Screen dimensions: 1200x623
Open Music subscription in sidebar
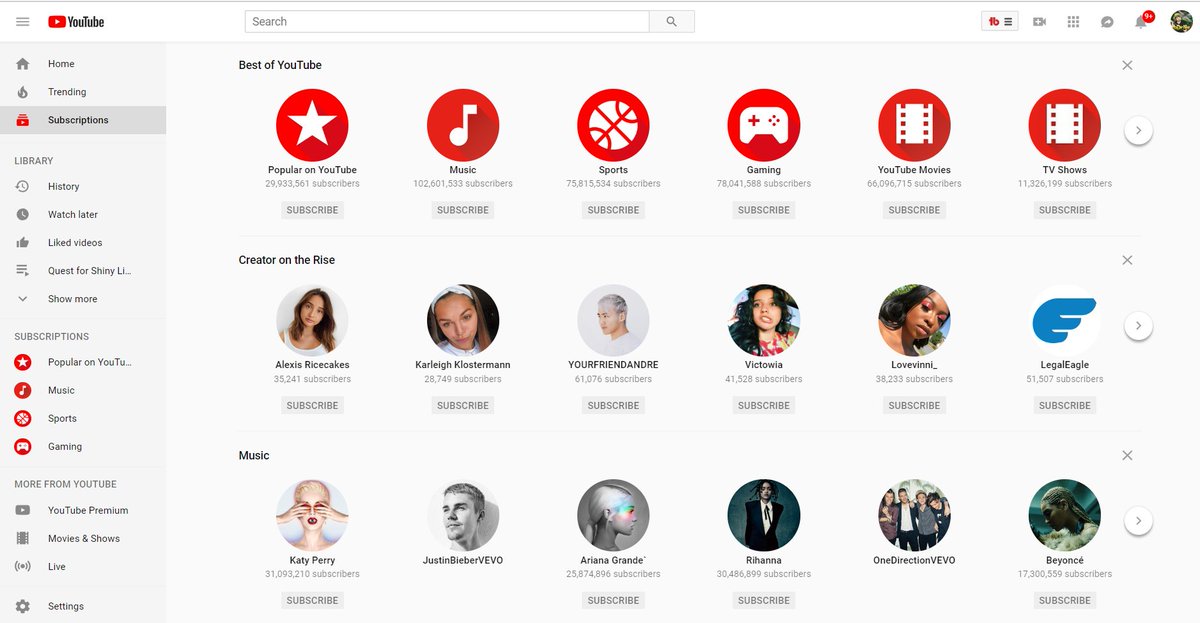pyautogui.click(x=83, y=390)
